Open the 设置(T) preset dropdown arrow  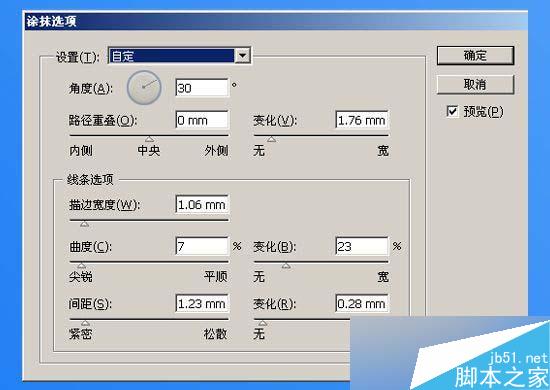(242, 56)
